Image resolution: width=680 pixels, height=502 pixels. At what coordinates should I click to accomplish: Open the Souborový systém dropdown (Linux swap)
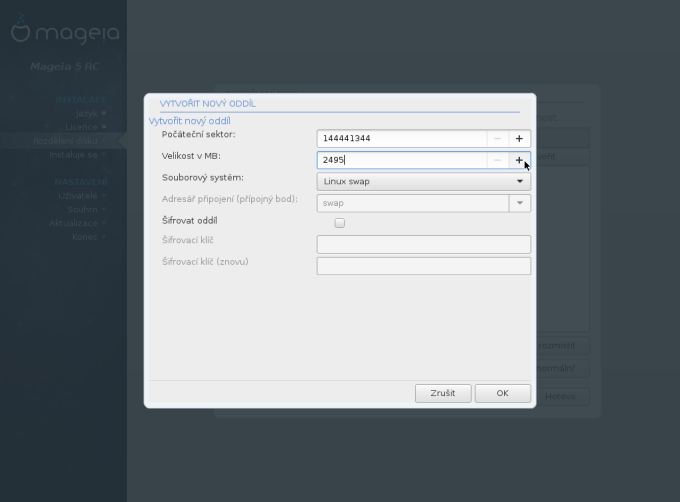(424, 182)
